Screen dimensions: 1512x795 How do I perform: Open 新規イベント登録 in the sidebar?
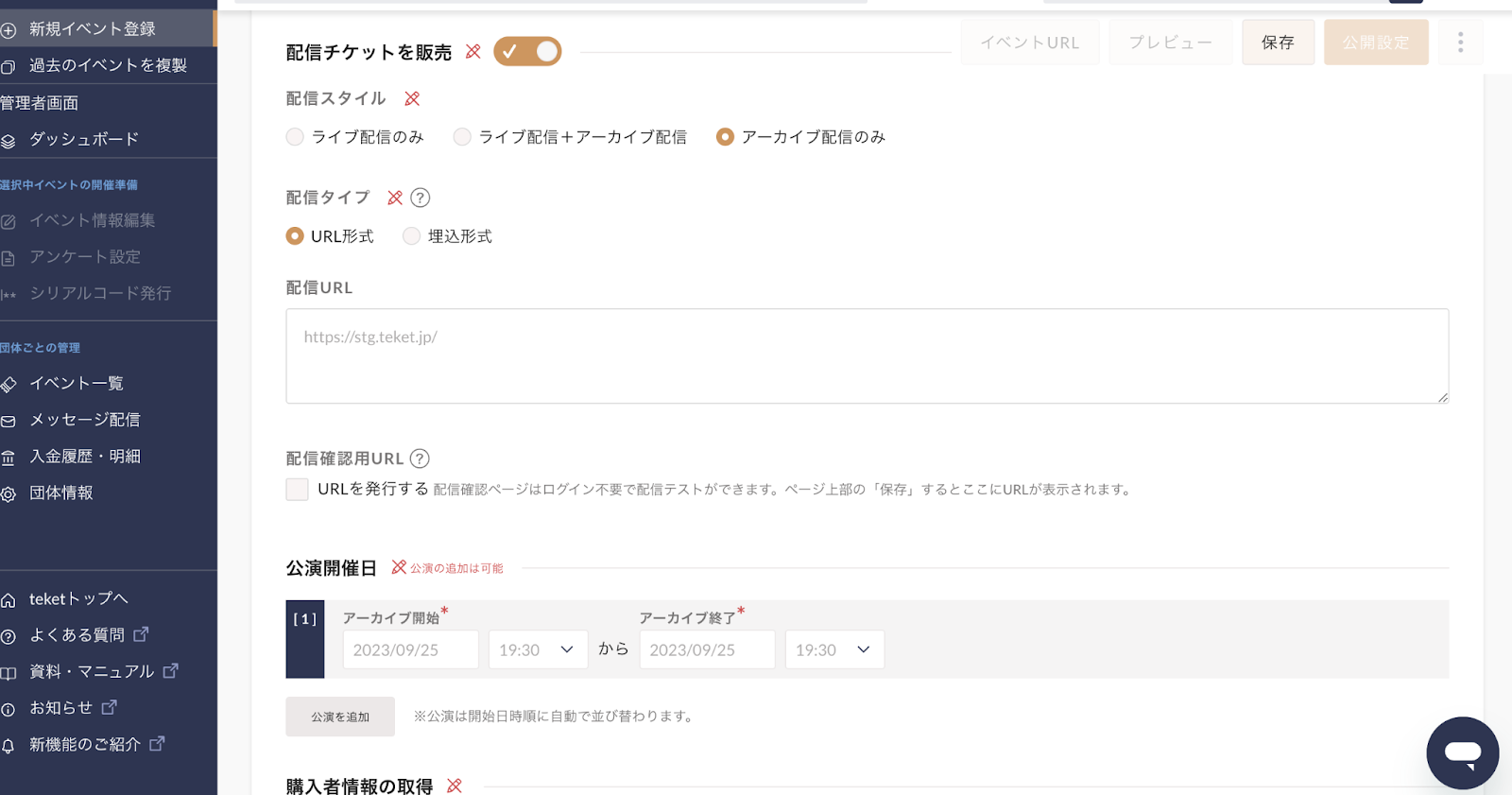(108, 29)
